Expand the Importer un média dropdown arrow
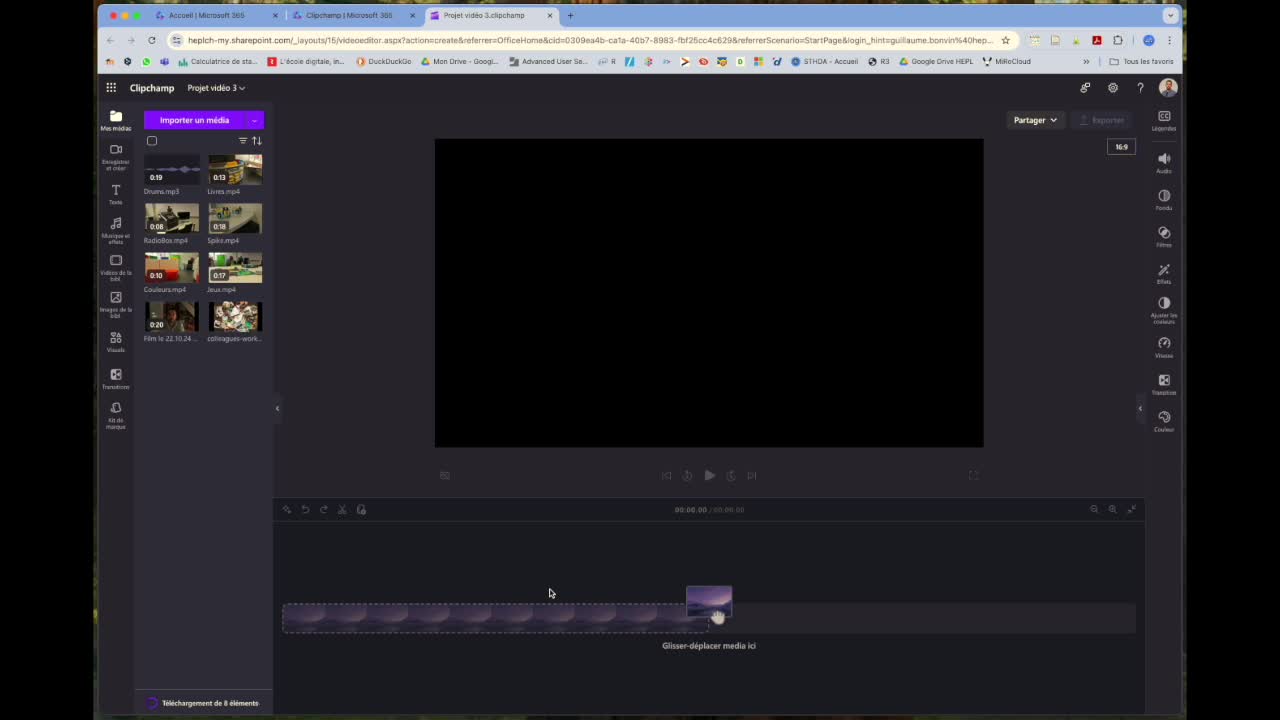The height and width of the screenshot is (720, 1280). click(x=254, y=120)
